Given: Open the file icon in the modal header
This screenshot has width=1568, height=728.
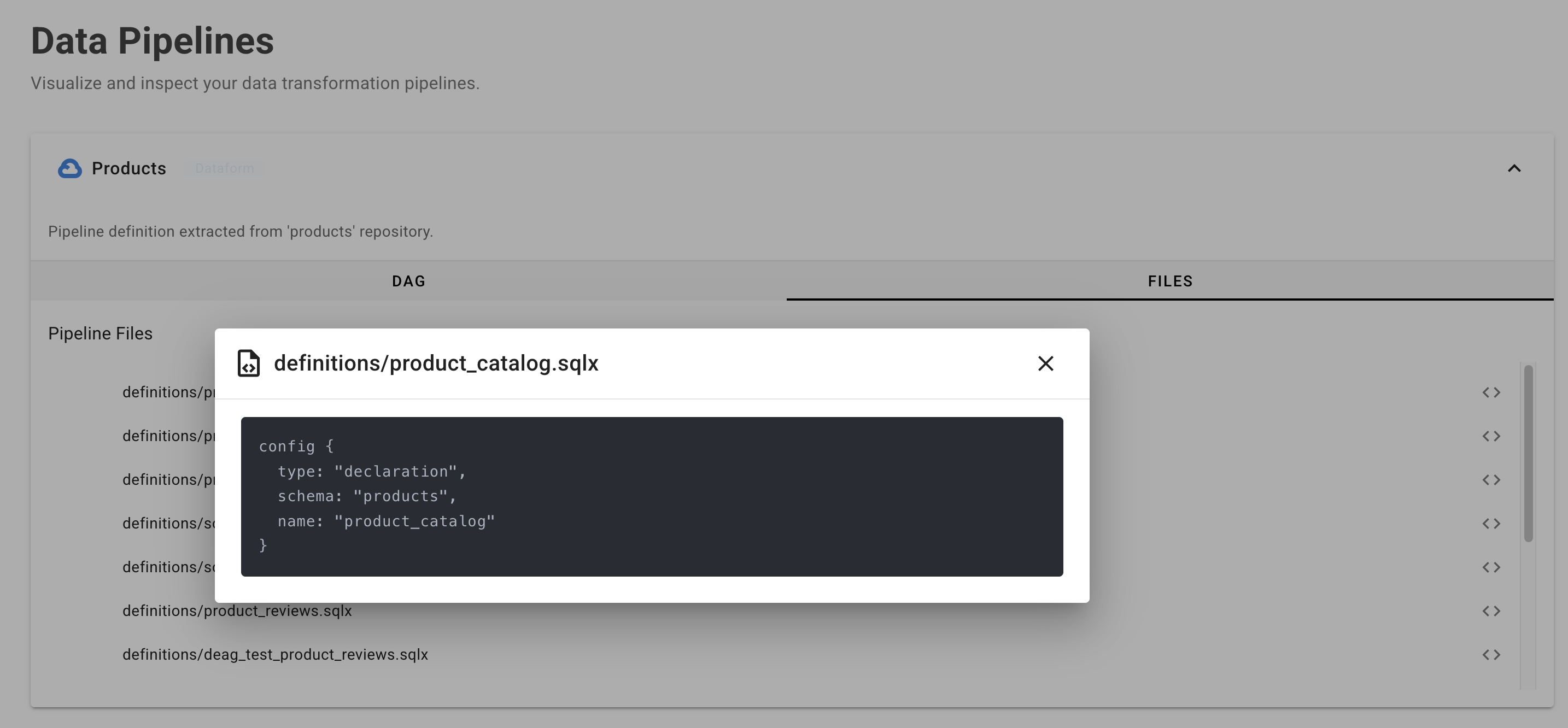Looking at the screenshot, I should (248, 363).
